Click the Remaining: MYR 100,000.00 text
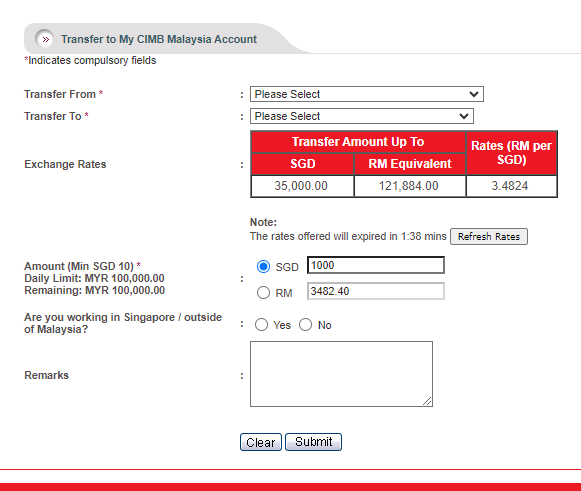581x491 pixels. point(94,290)
